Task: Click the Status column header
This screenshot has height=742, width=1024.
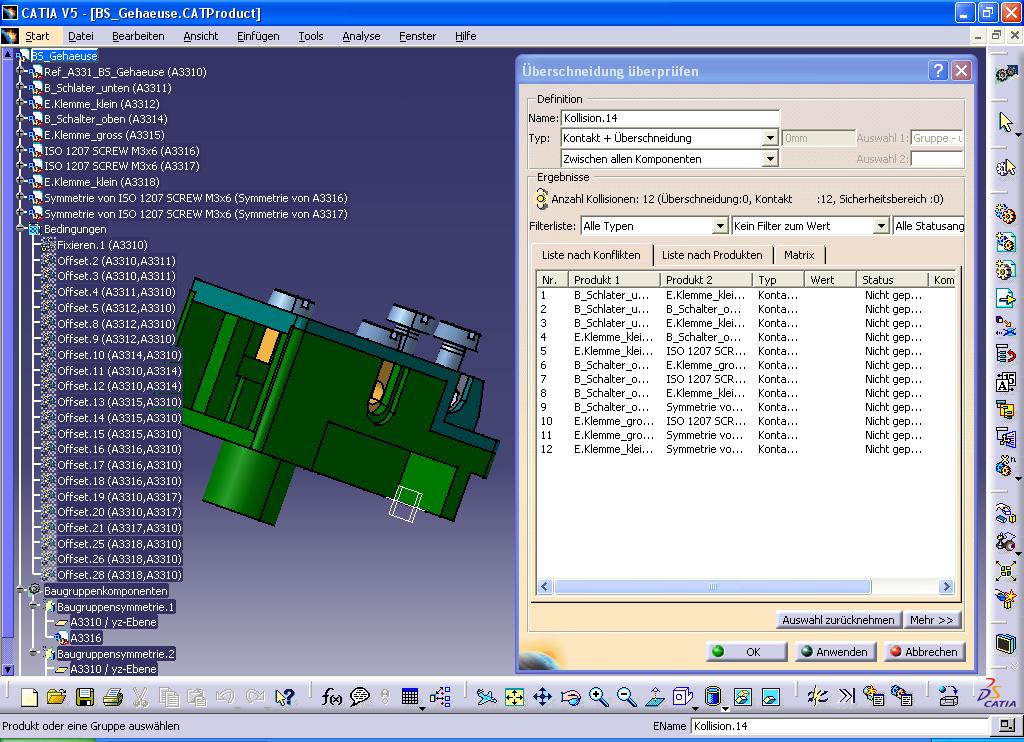Action: tap(891, 280)
